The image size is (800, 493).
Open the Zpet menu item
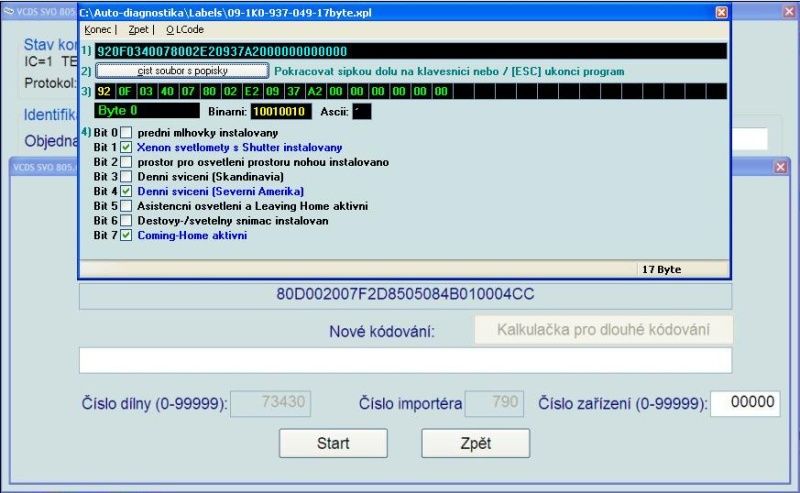pos(139,30)
